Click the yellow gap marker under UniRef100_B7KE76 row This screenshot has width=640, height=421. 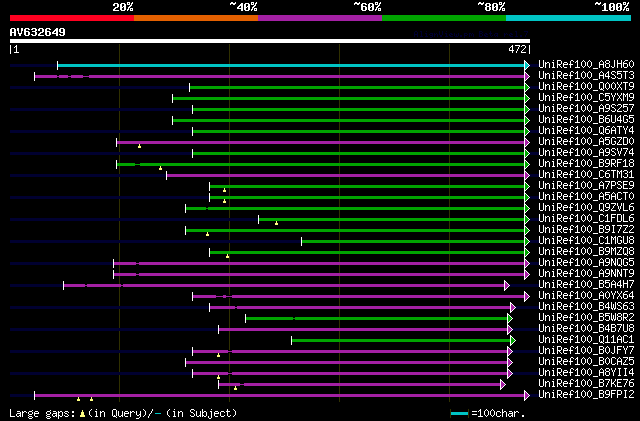pos(236,388)
